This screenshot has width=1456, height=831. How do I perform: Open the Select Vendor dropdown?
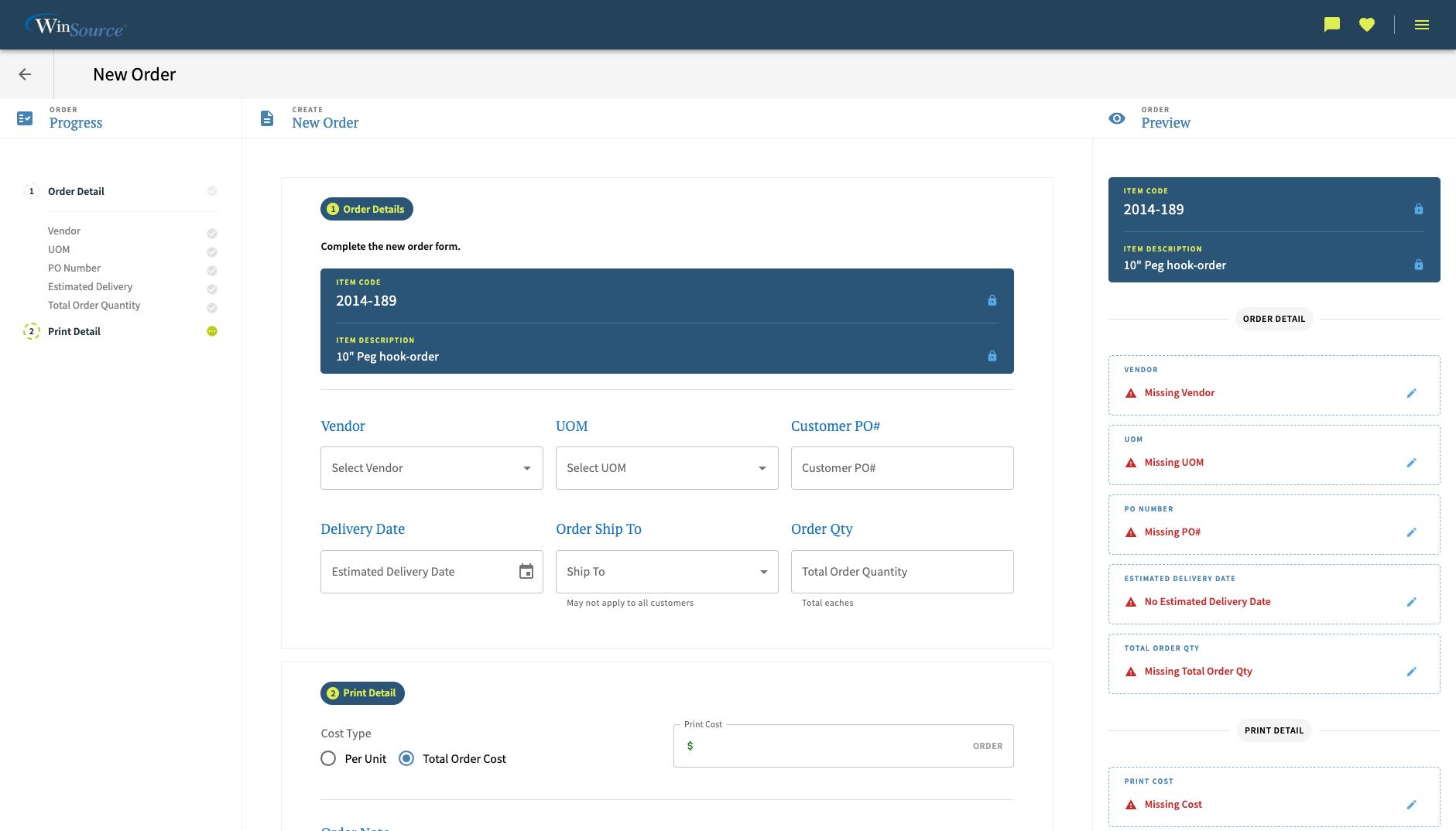click(x=431, y=467)
